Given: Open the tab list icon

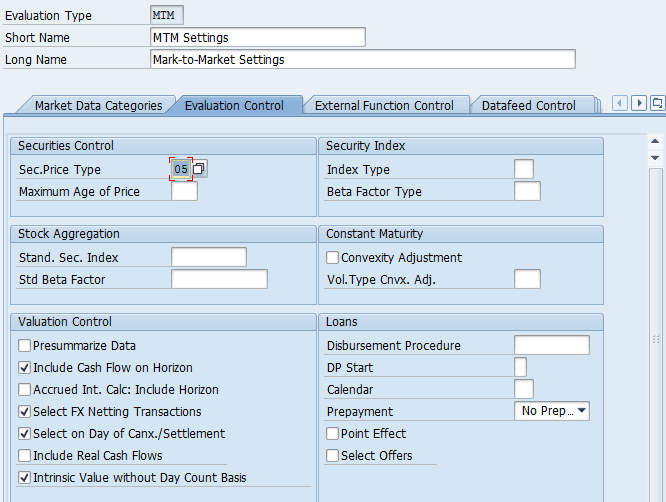Looking at the screenshot, I should (x=657, y=103).
